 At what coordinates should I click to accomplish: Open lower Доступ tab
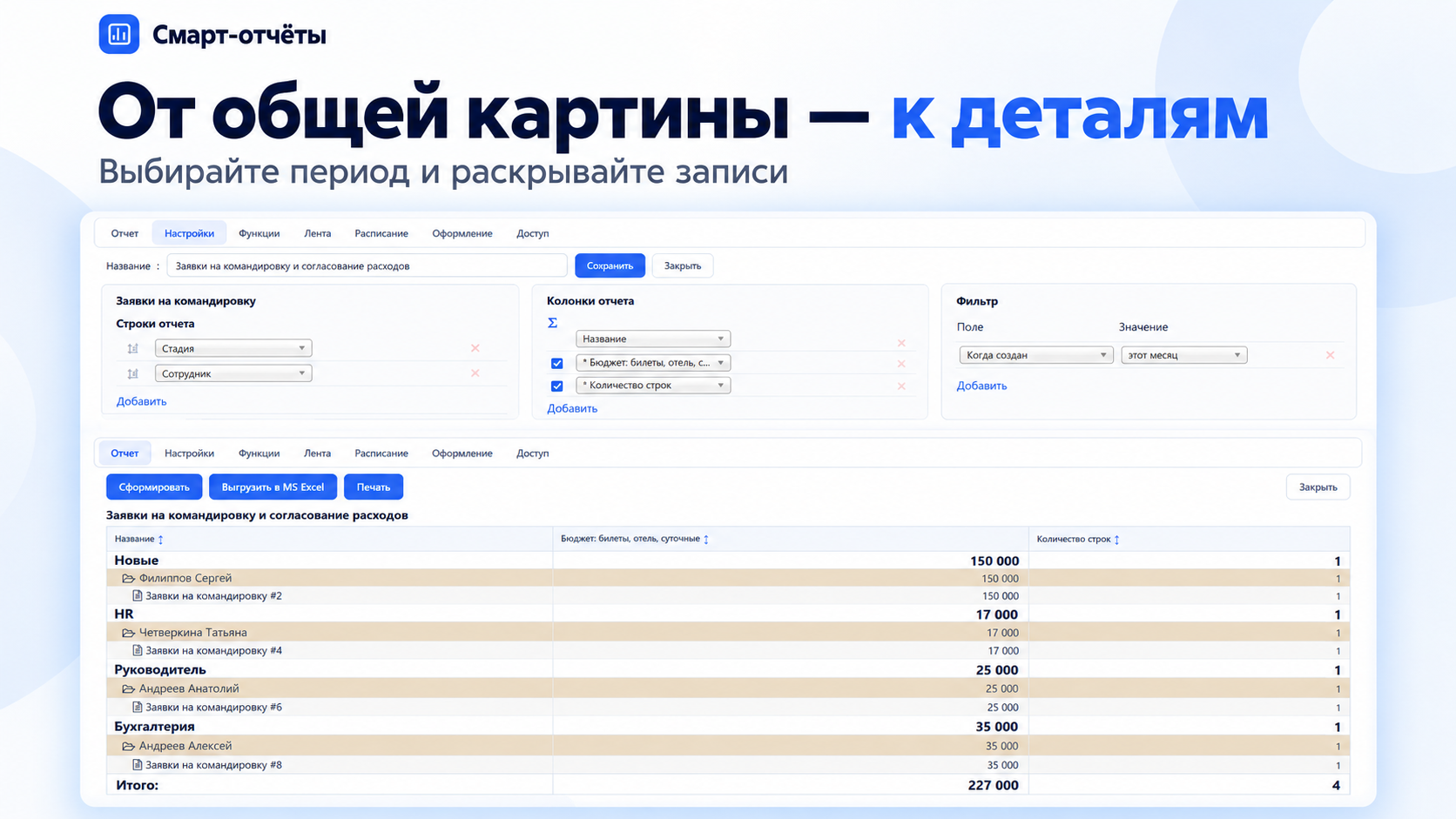[x=533, y=453]
